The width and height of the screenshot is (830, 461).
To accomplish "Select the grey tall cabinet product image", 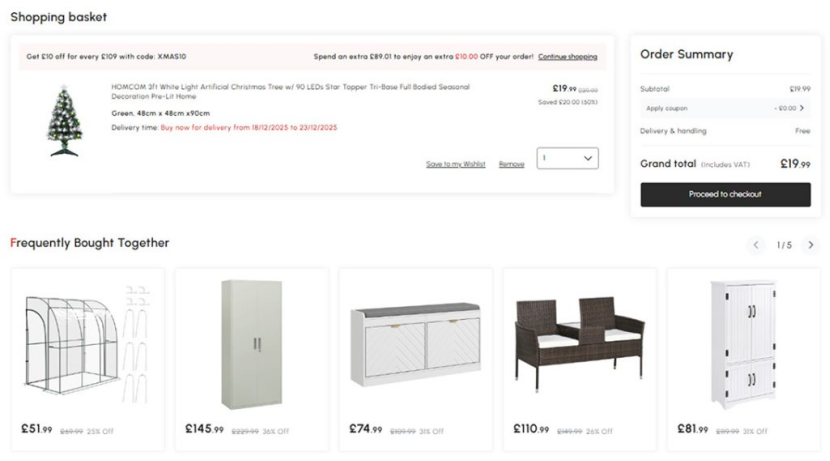I will coord(251,342).
